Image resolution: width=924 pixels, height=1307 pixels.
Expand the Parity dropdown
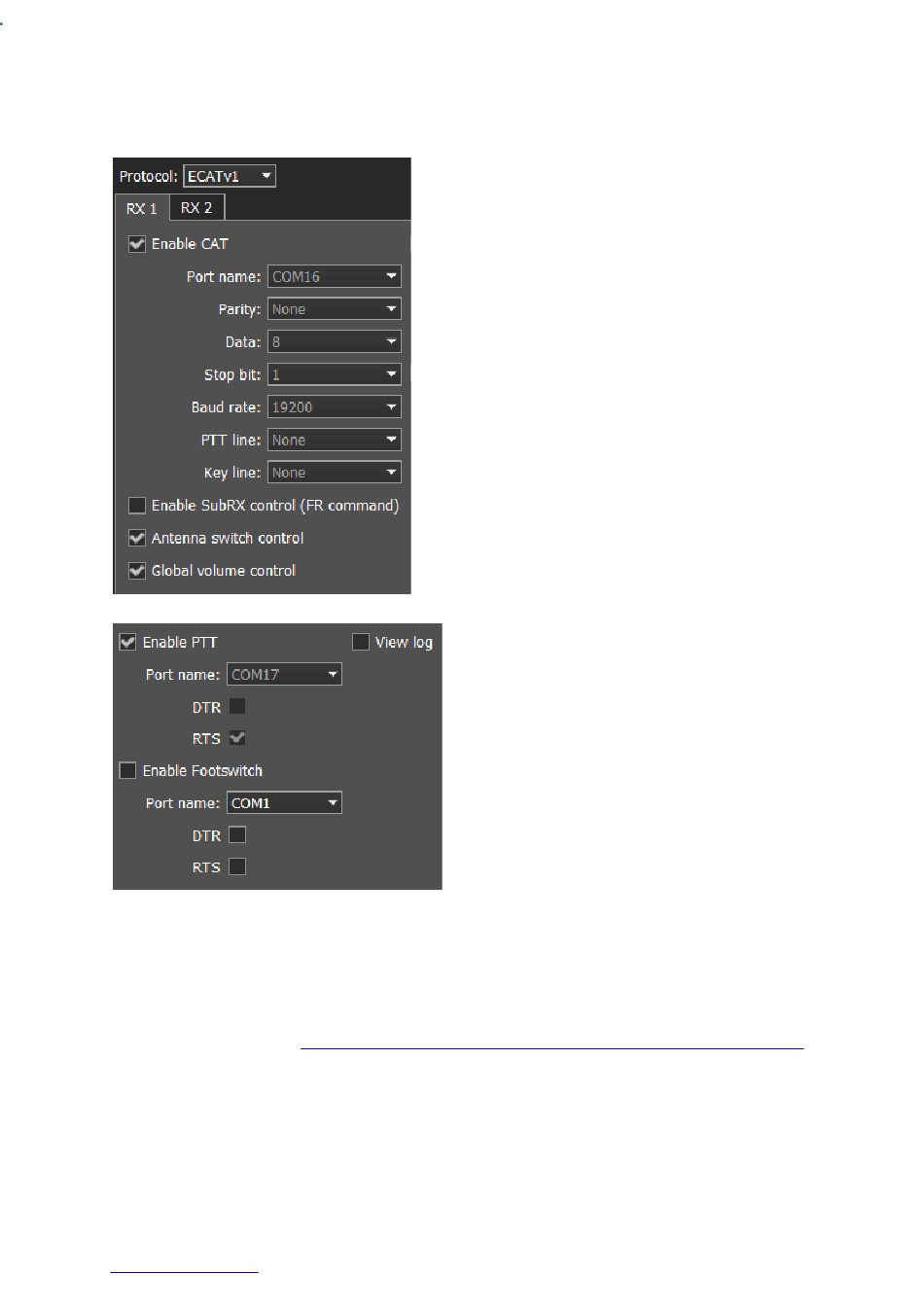tap(335, 309)
